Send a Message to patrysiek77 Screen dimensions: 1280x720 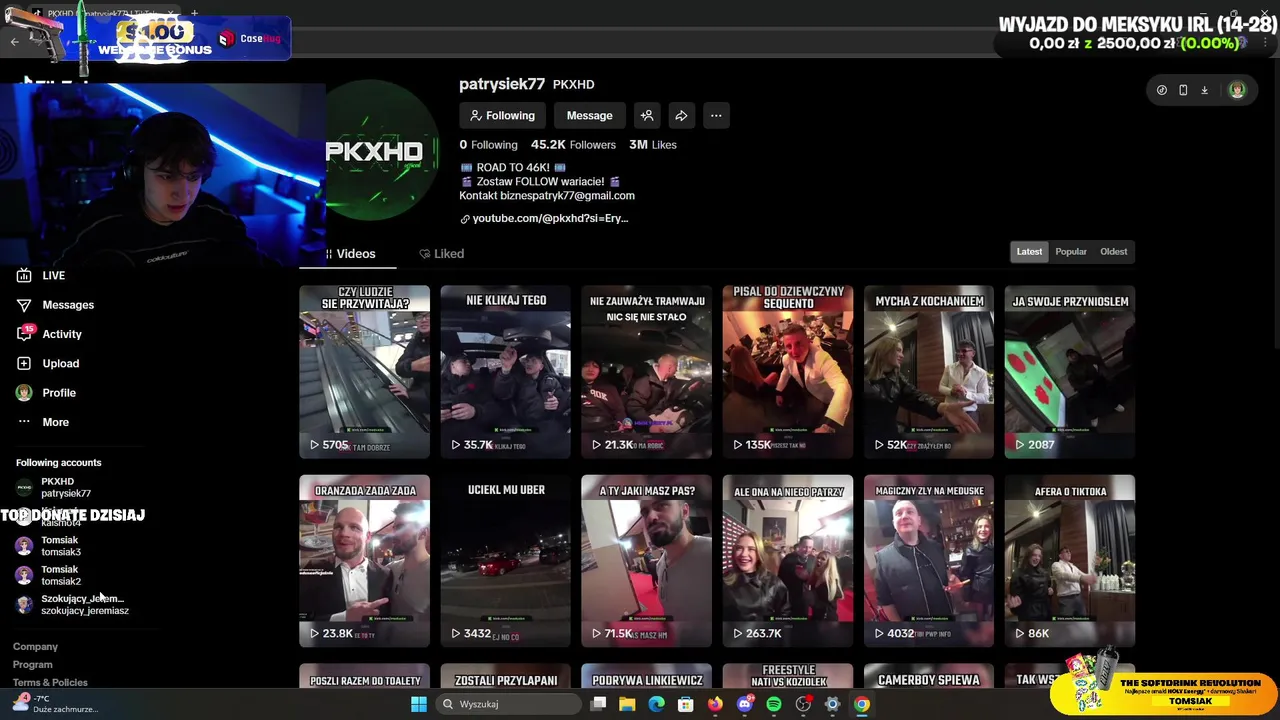(589, 116)
